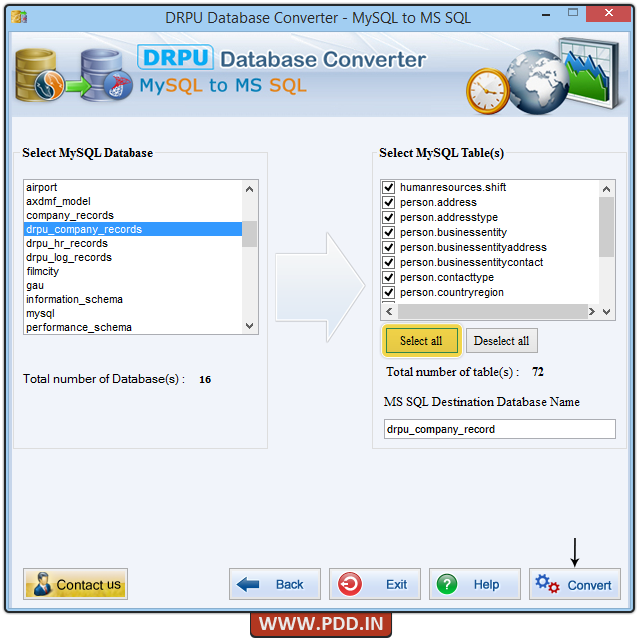Select performance_schema database

pyautogui.click(x=133, y=327)
